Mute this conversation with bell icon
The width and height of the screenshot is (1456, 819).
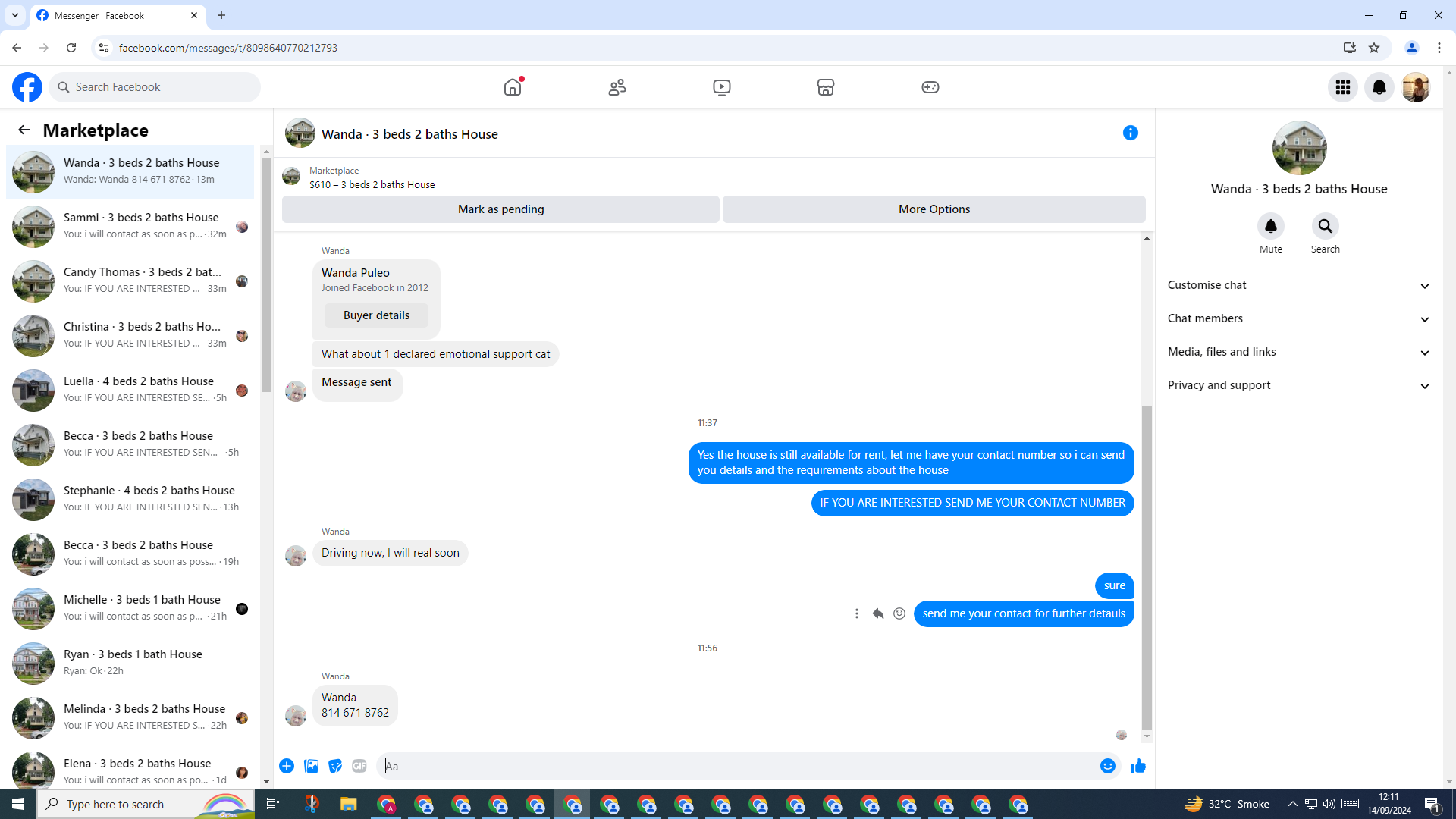click(x=1271, y=226)
